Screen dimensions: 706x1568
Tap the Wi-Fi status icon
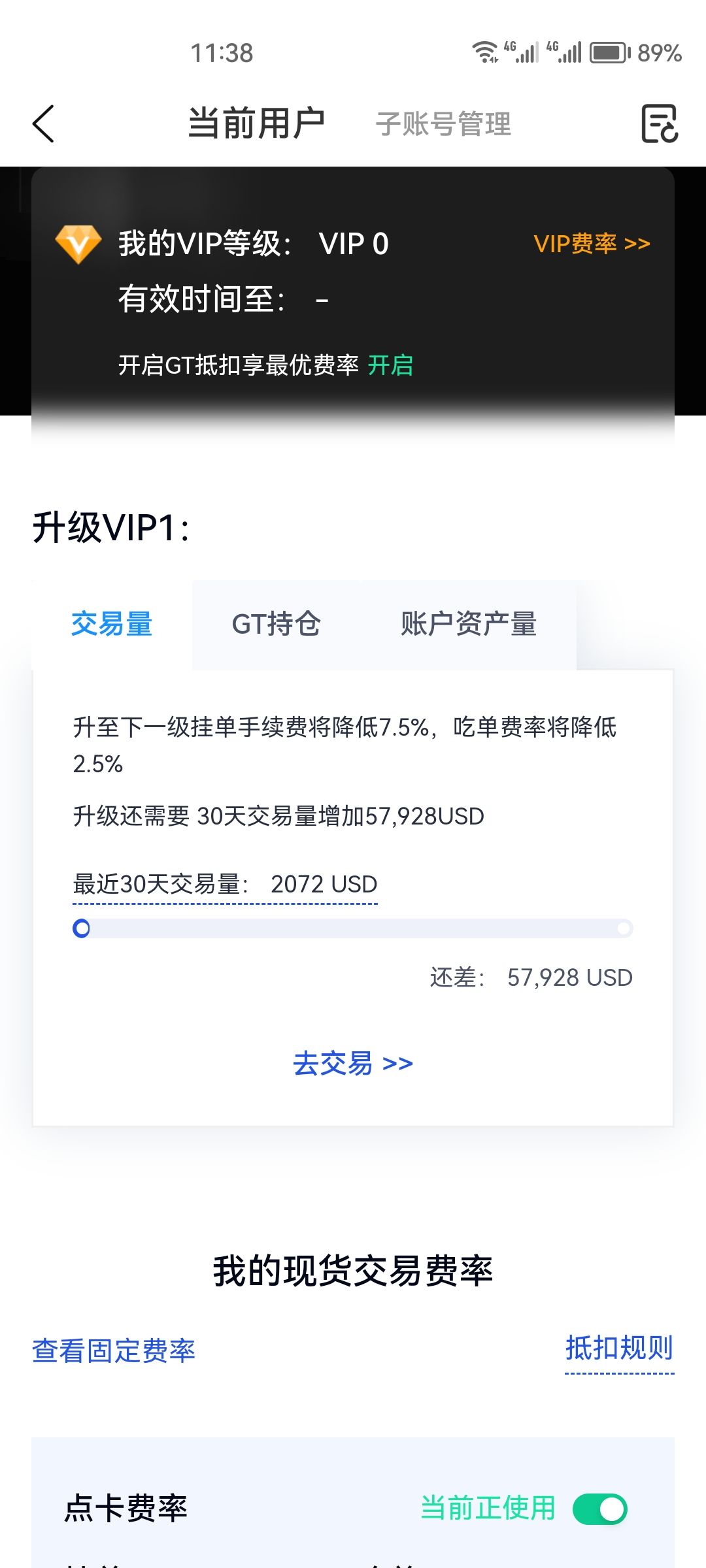(x=485, y=52)
